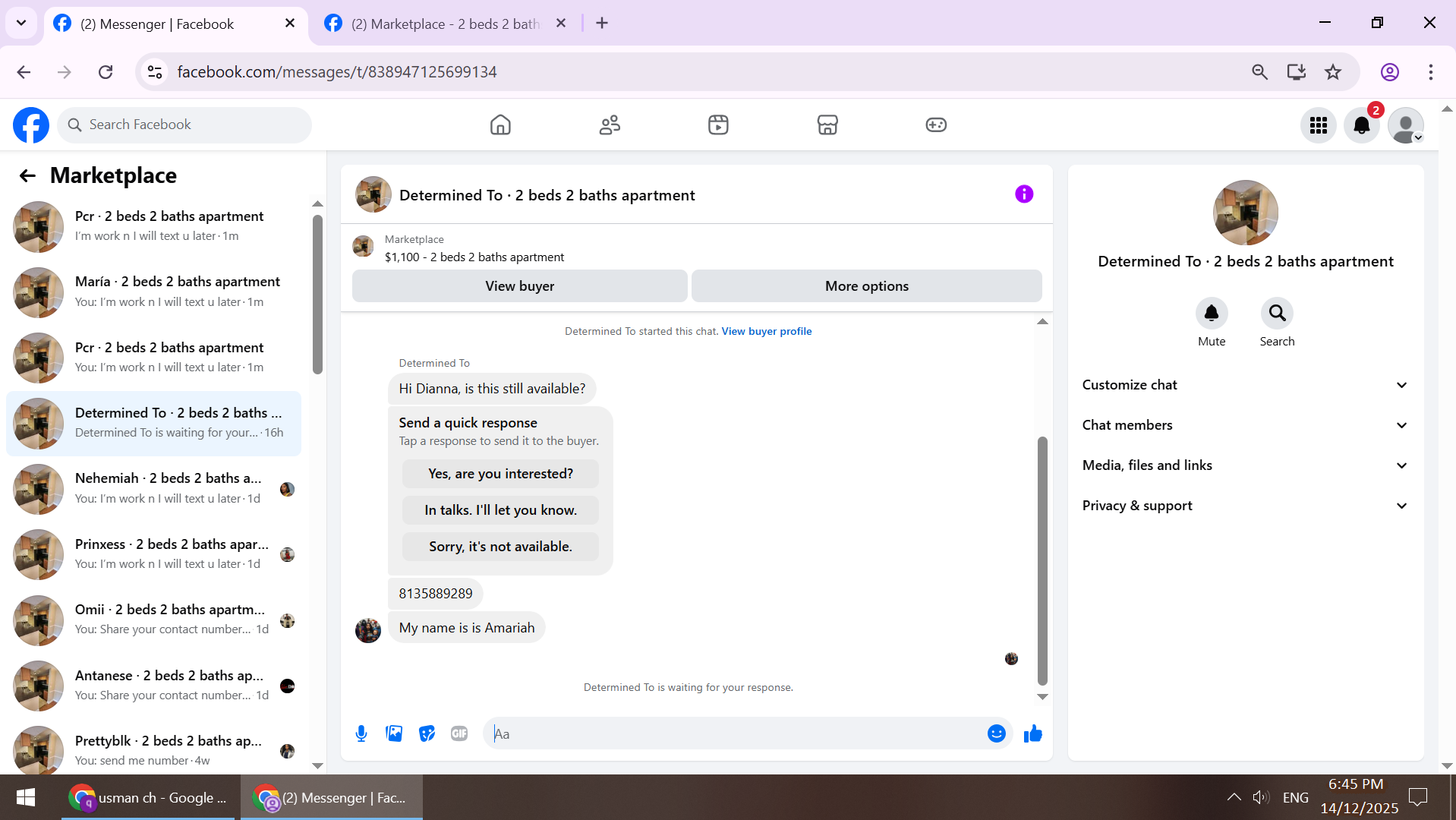Click the Facebook logo

[31, 125]
